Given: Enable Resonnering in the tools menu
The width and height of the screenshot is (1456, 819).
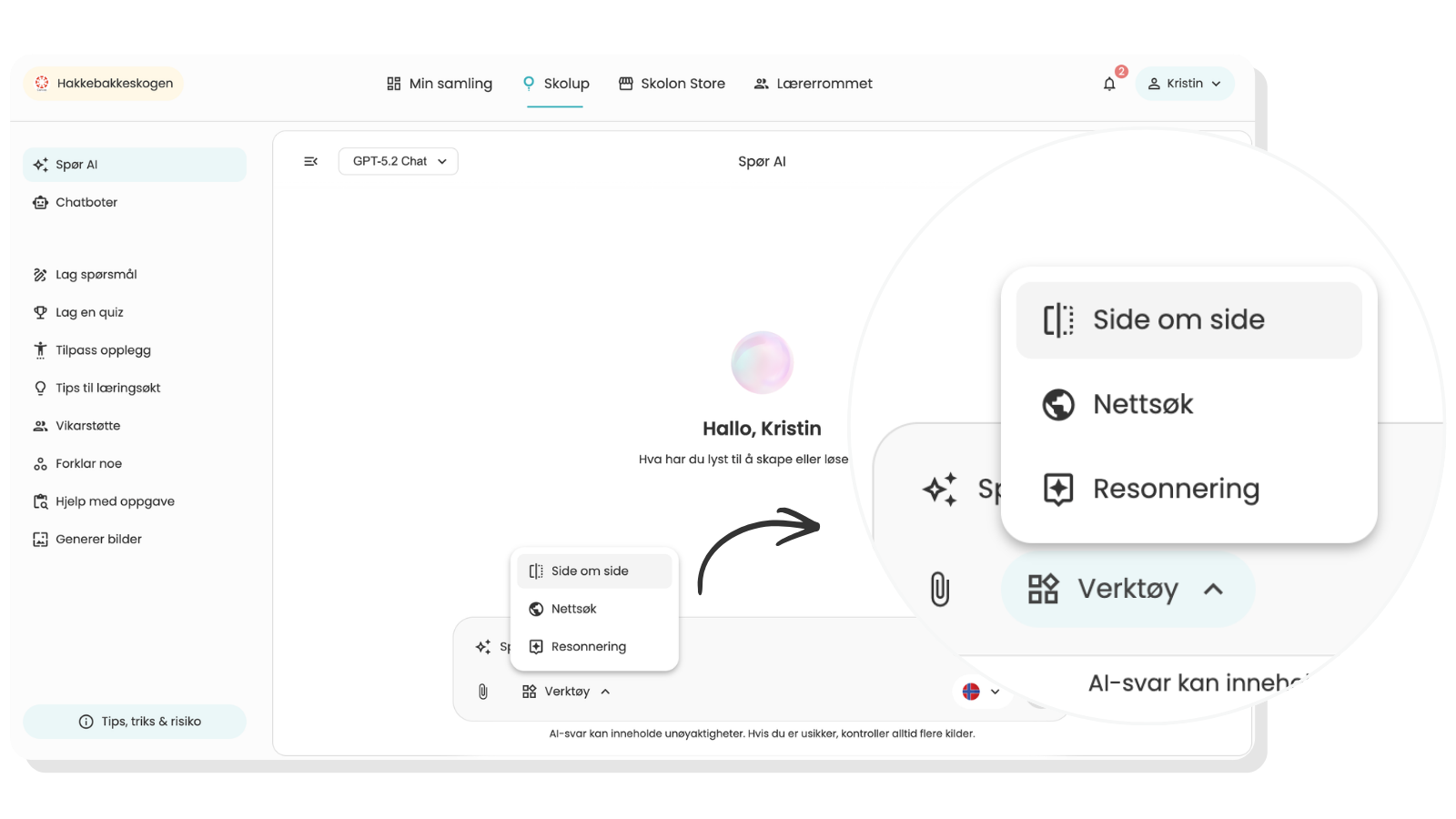Looking at the screenshot, I should [594, 647].
